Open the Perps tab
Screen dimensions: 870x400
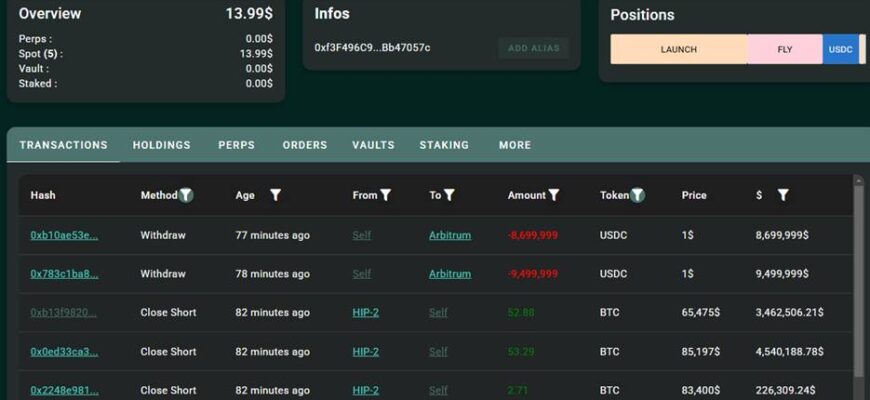coord(236,145)
